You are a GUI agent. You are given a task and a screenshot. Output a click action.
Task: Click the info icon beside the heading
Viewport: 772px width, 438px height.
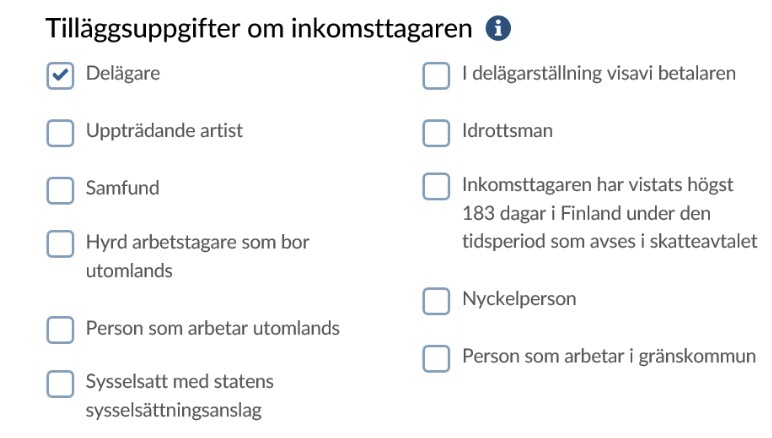498,30
